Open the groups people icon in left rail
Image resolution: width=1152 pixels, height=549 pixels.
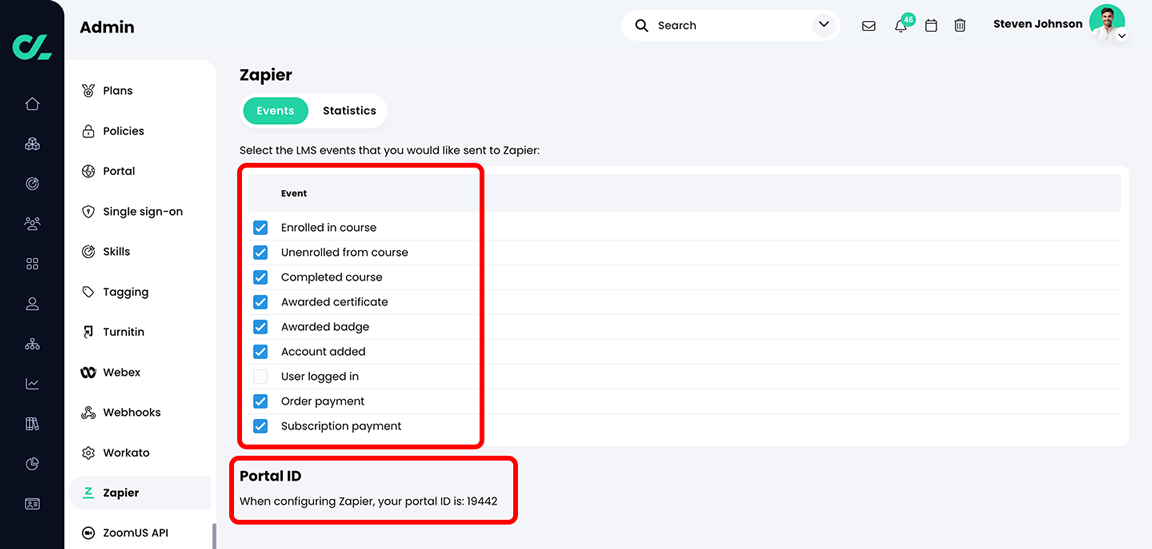[32, 223]
